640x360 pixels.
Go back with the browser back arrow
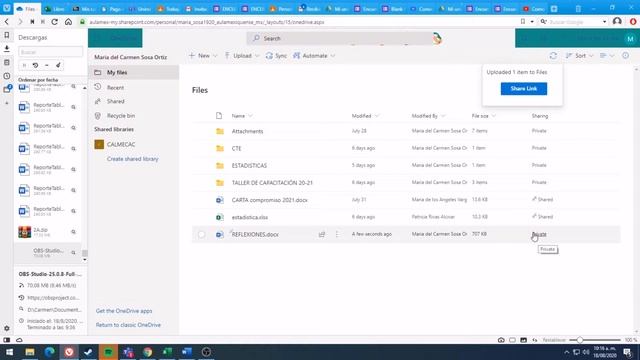[x=7, y=22]
